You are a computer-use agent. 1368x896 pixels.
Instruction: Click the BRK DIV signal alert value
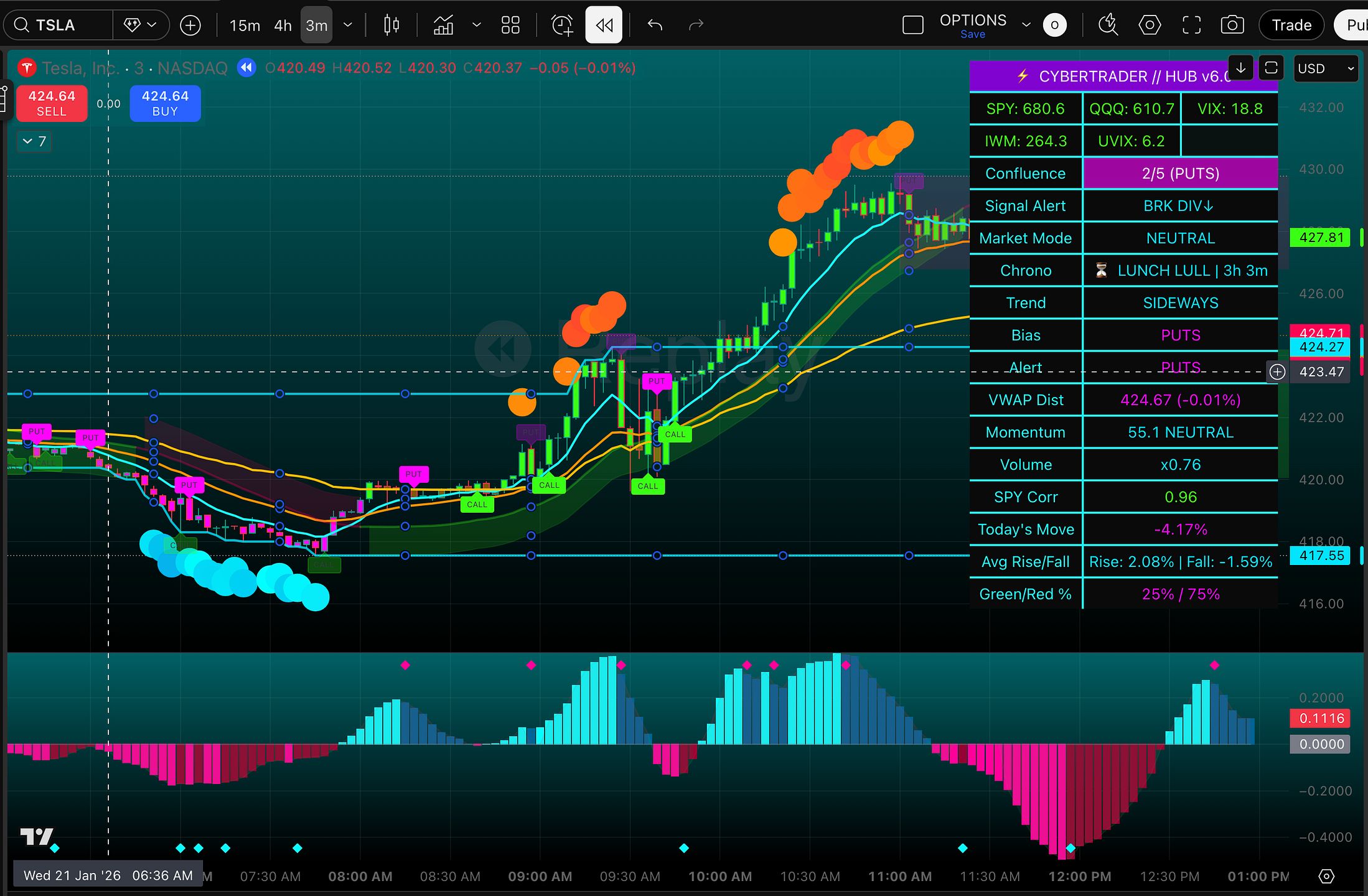click(1181, 206)
